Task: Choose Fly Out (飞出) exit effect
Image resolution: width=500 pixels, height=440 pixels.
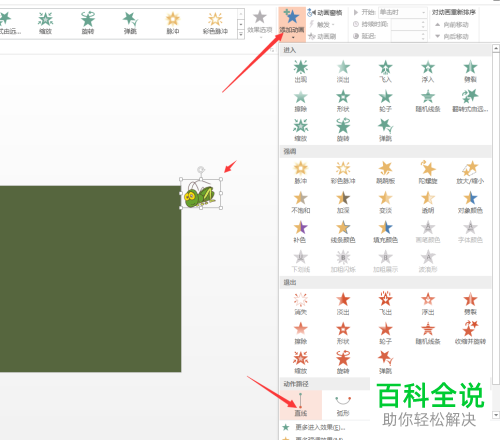Action: [385, 304]
